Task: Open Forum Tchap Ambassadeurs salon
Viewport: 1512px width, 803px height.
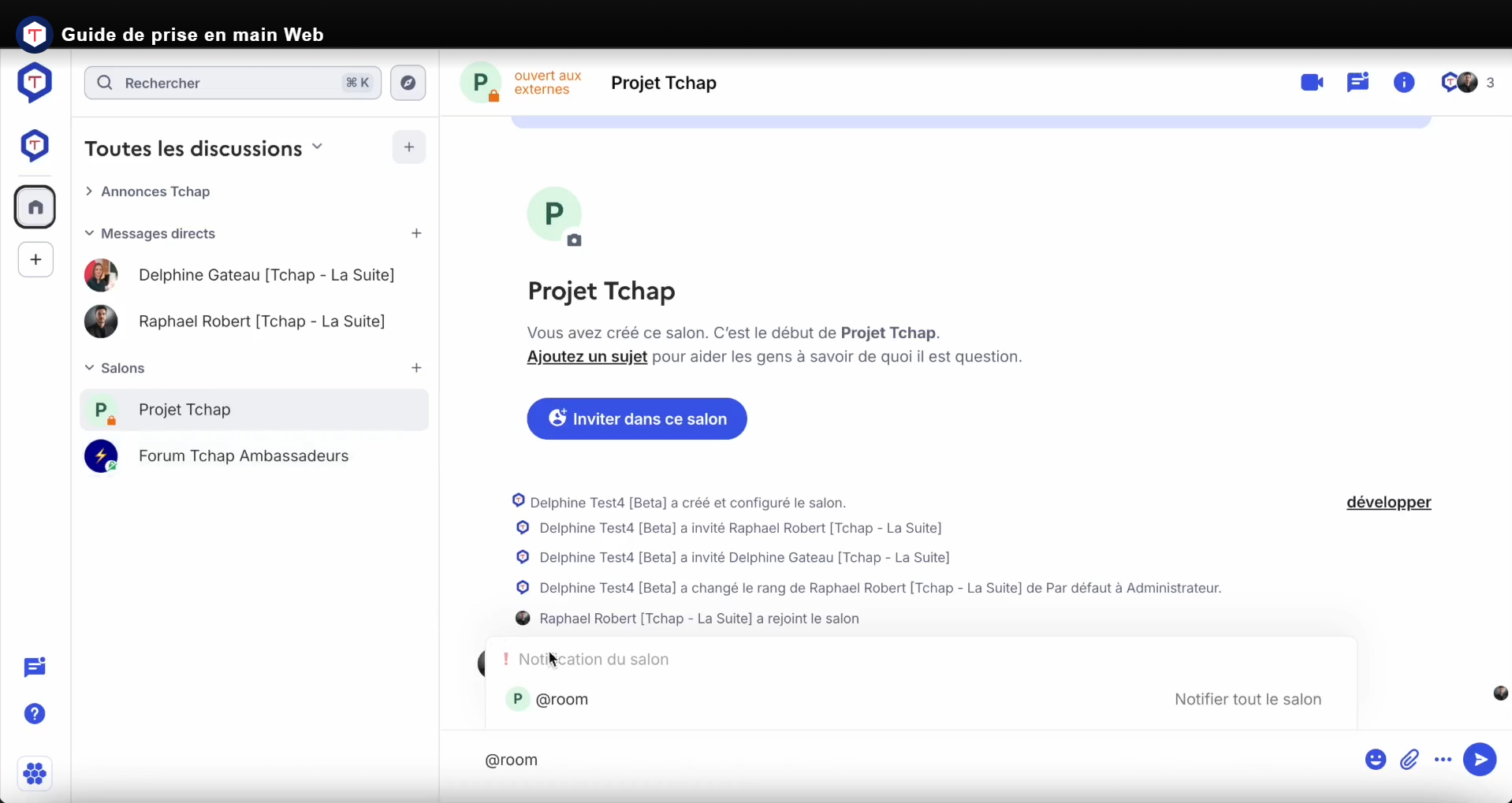Action: [x=254, y=456]
